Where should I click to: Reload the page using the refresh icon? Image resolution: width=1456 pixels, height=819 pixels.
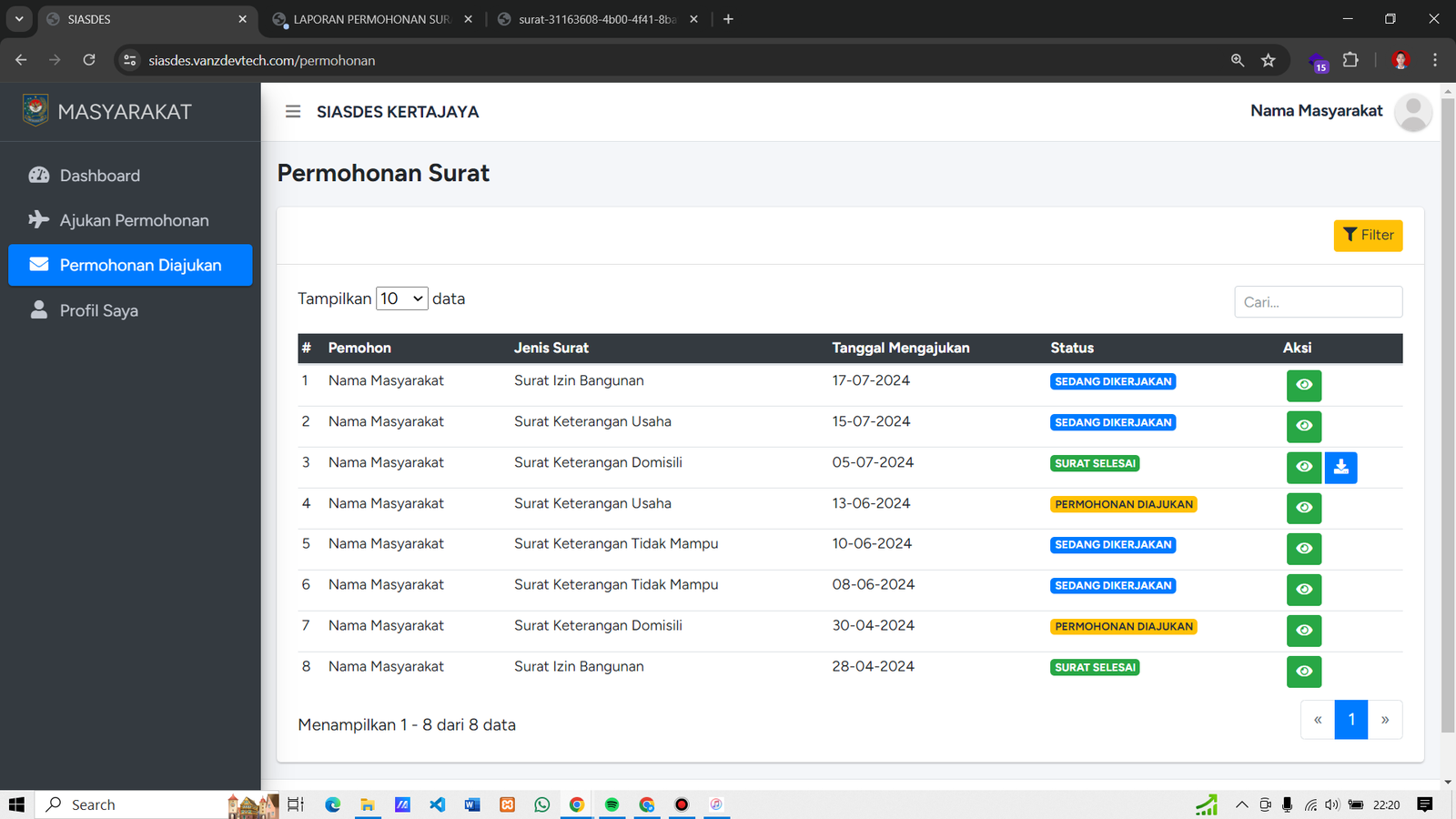(x=89, y=60)
